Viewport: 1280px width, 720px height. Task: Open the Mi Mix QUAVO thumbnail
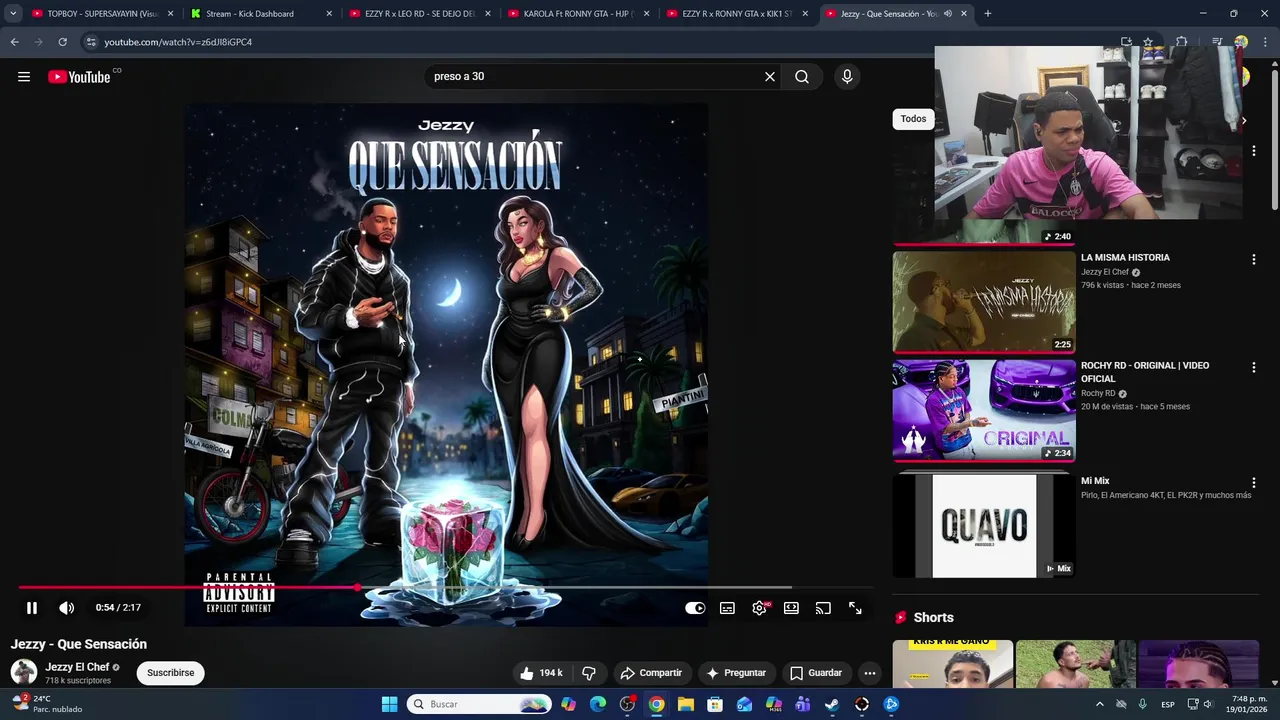[984, 526]
